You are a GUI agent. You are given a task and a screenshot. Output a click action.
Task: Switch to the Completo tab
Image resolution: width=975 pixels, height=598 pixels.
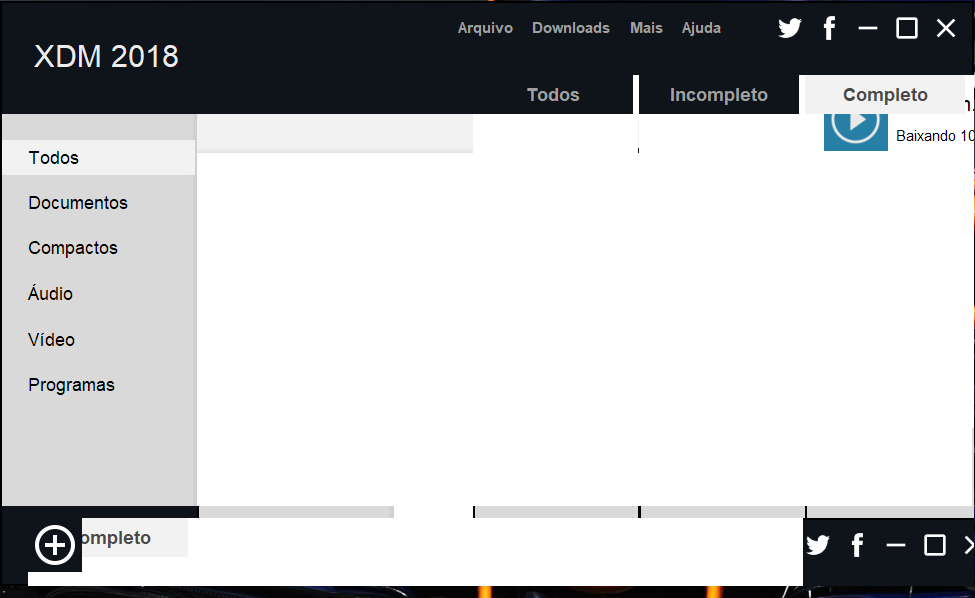point(885,94)
